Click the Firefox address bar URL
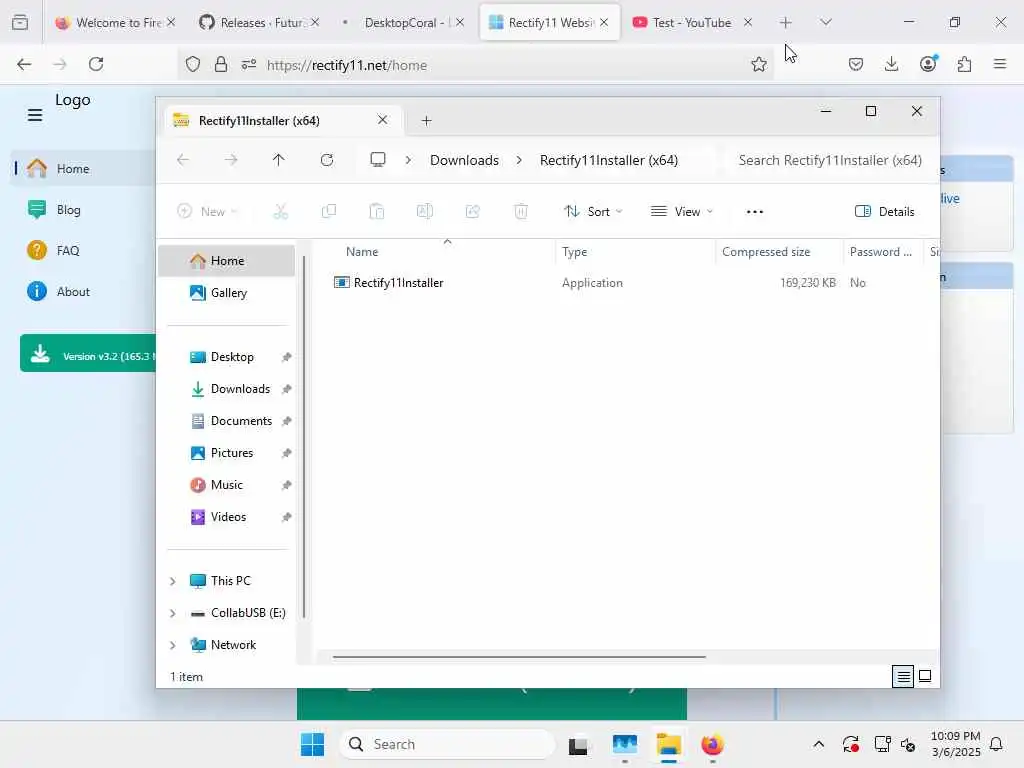 tap(347, 65)
